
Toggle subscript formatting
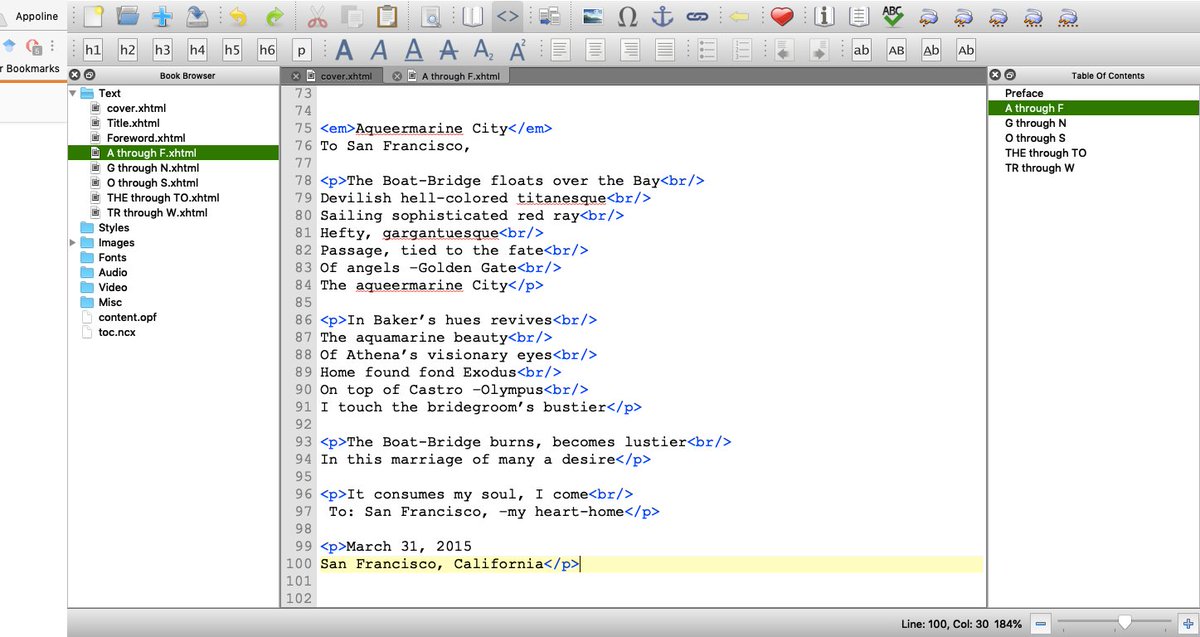(x=483, y=50)
